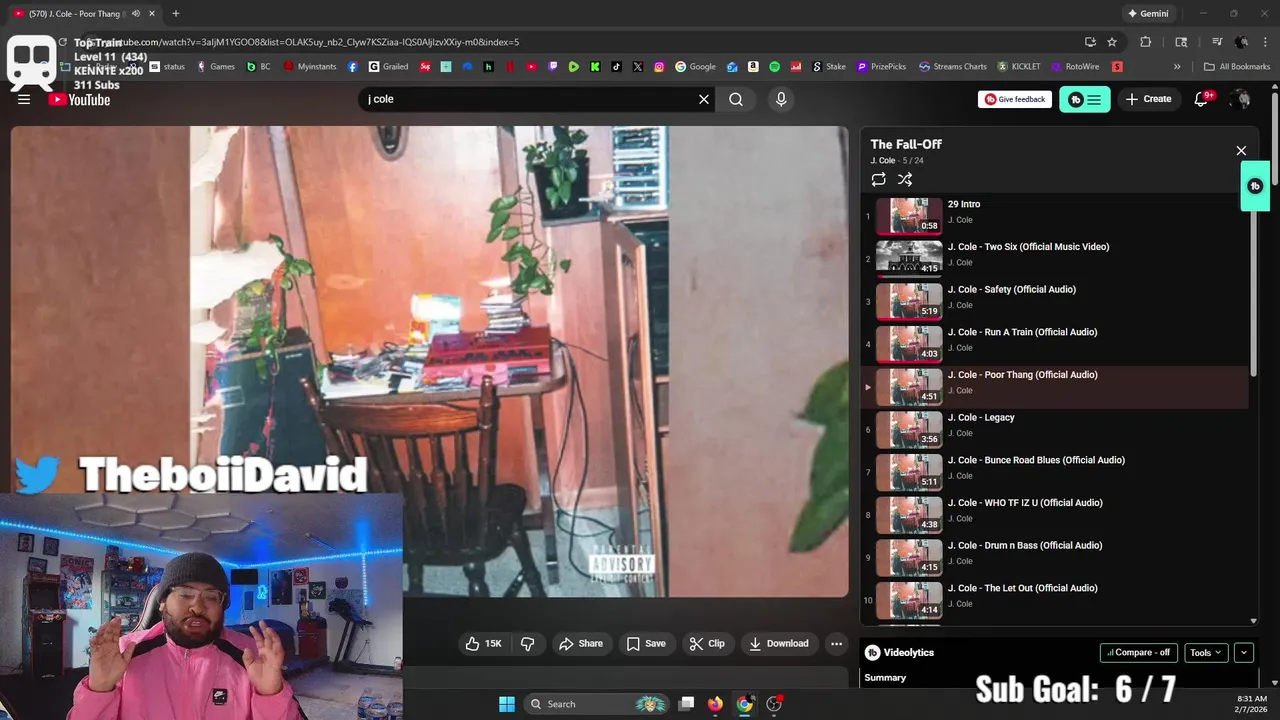Like the video with thumbs up
1280x720 pixels.
pos(484,644)
